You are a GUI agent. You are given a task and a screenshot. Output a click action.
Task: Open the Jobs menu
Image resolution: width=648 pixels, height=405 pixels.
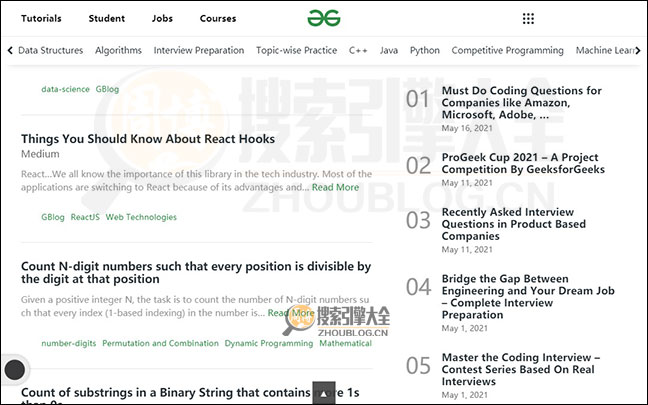pyautogui.click(x=162, y=19)
